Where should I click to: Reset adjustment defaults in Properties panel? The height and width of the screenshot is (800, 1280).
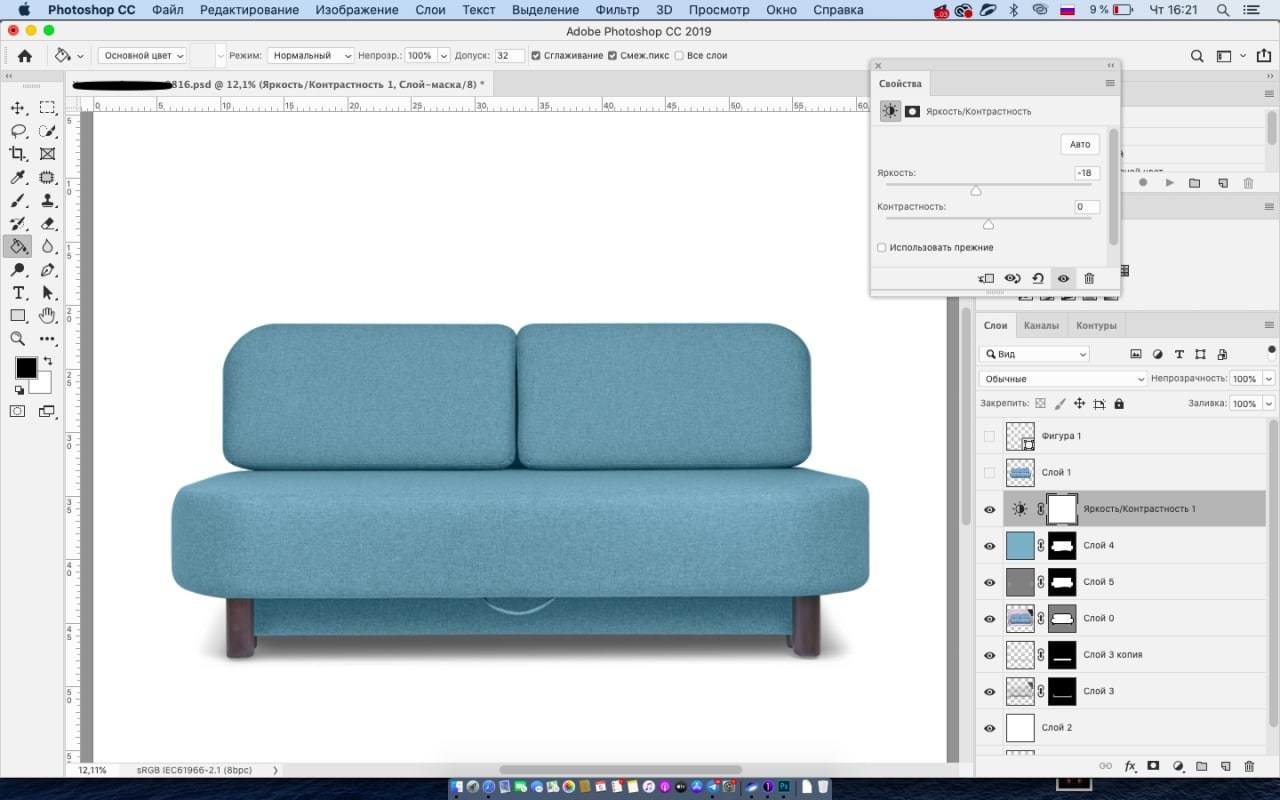pyautogui.click(x=1038, y=279)
